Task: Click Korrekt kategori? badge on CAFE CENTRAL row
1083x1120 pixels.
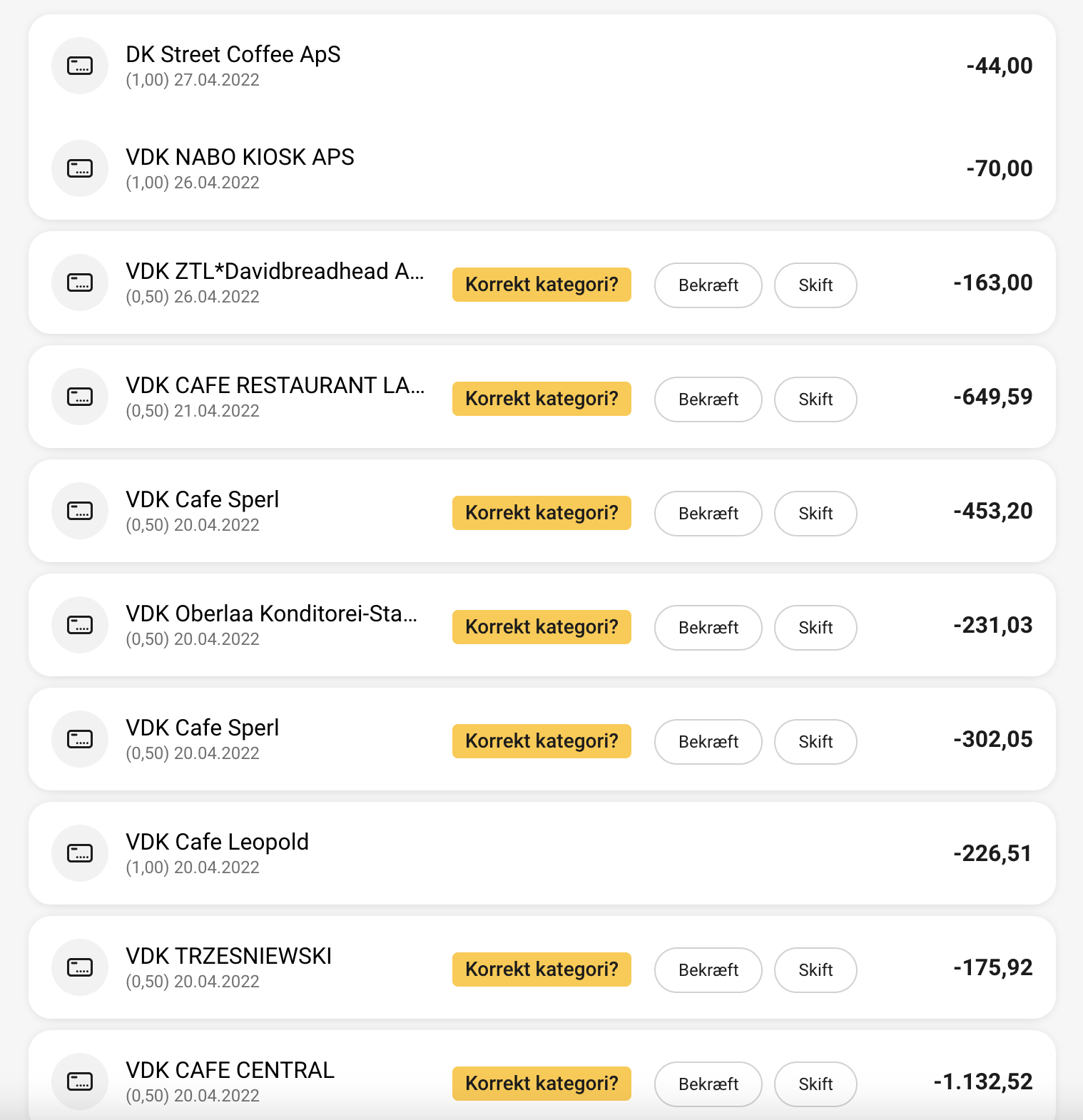Action: point(541,1084)
